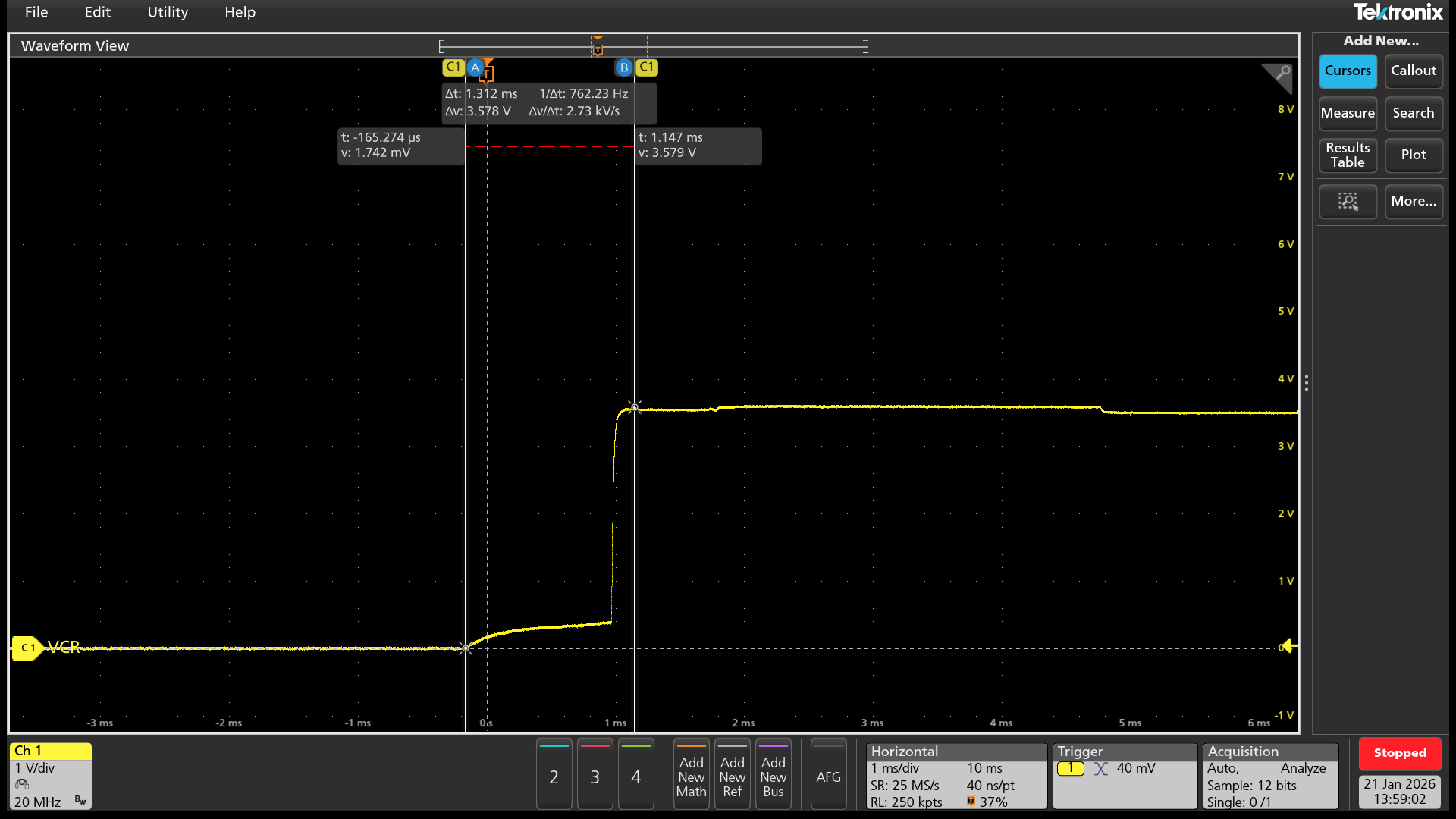Click the trigger position 37% icon
Viewport: 1456px width, 819px height.
pos(971,802)
